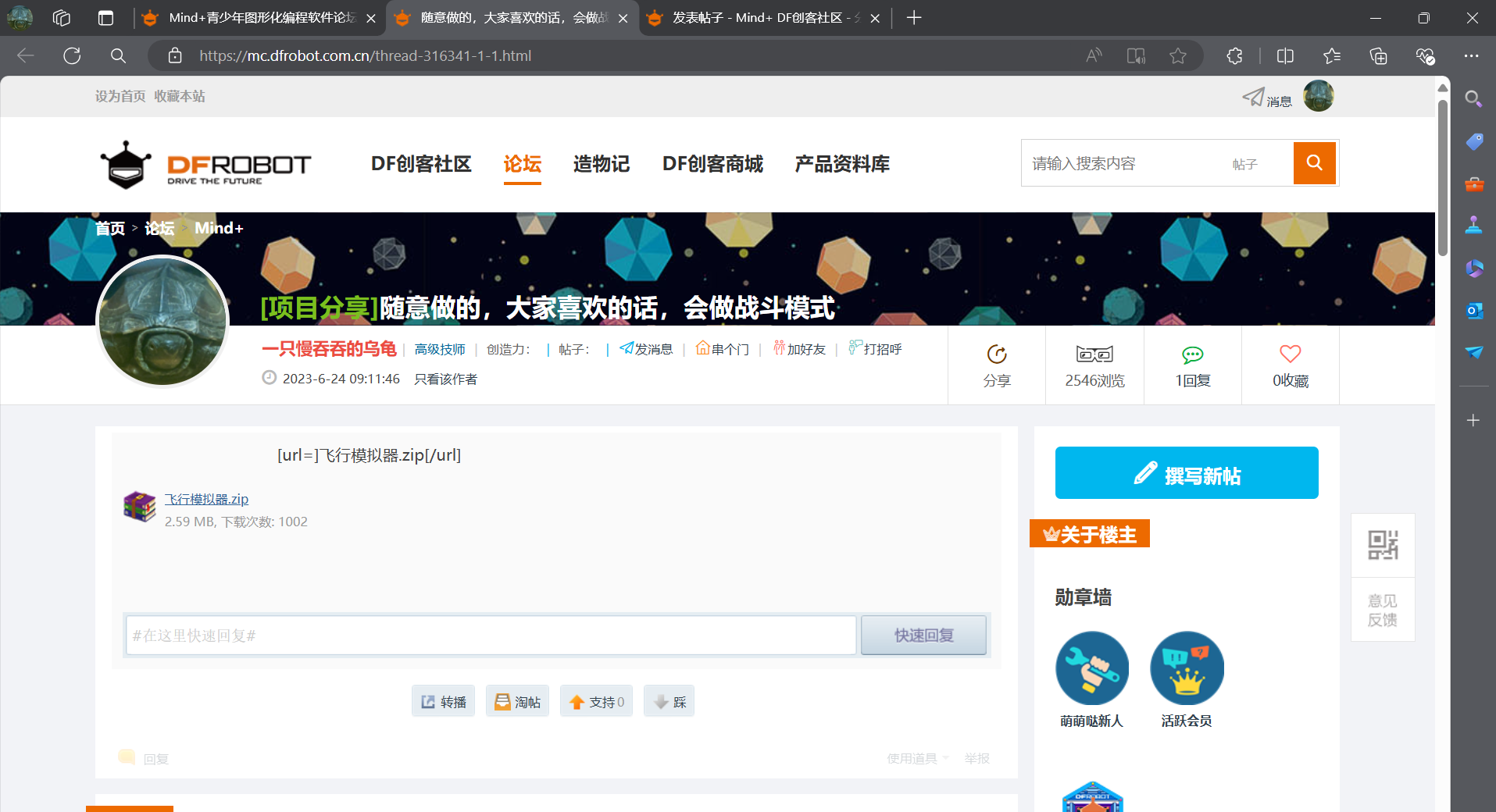Click the 只看该作者 link
Image resolution: width=1496 pixels, height=812 pixels.
click(x=445, y=379)
